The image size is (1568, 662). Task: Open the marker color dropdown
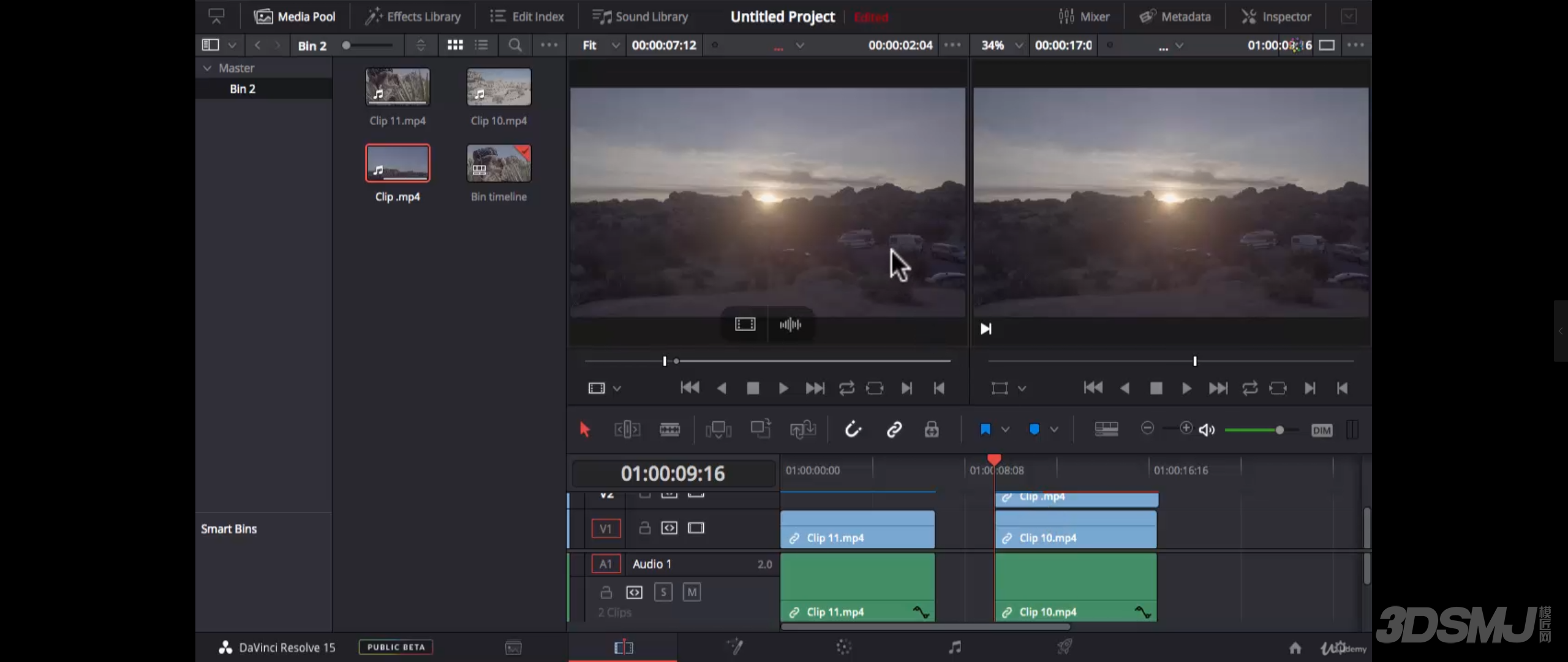[1054, 430]
